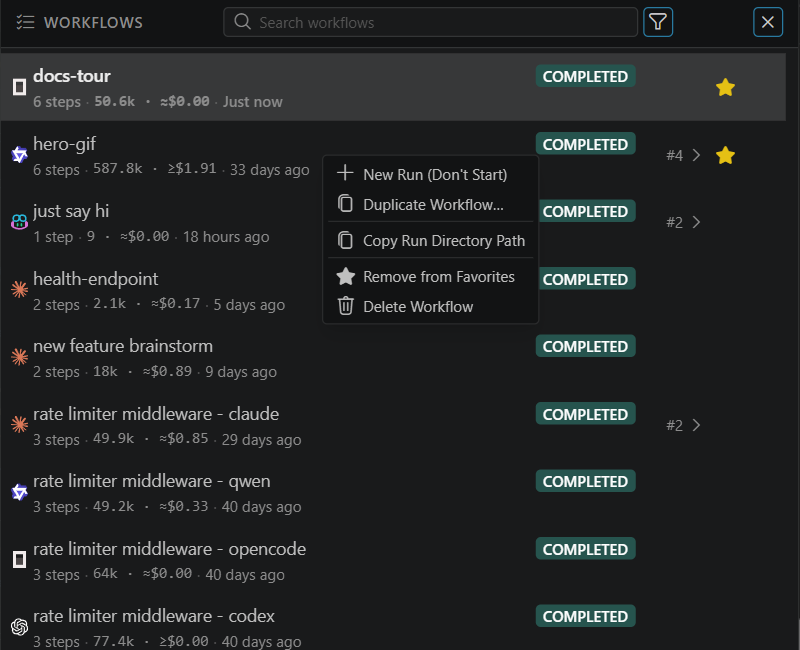Screen dimensions: 800x650
Task: Click the rate limiter middleware - opencode icon
Action: click(19, 559)
